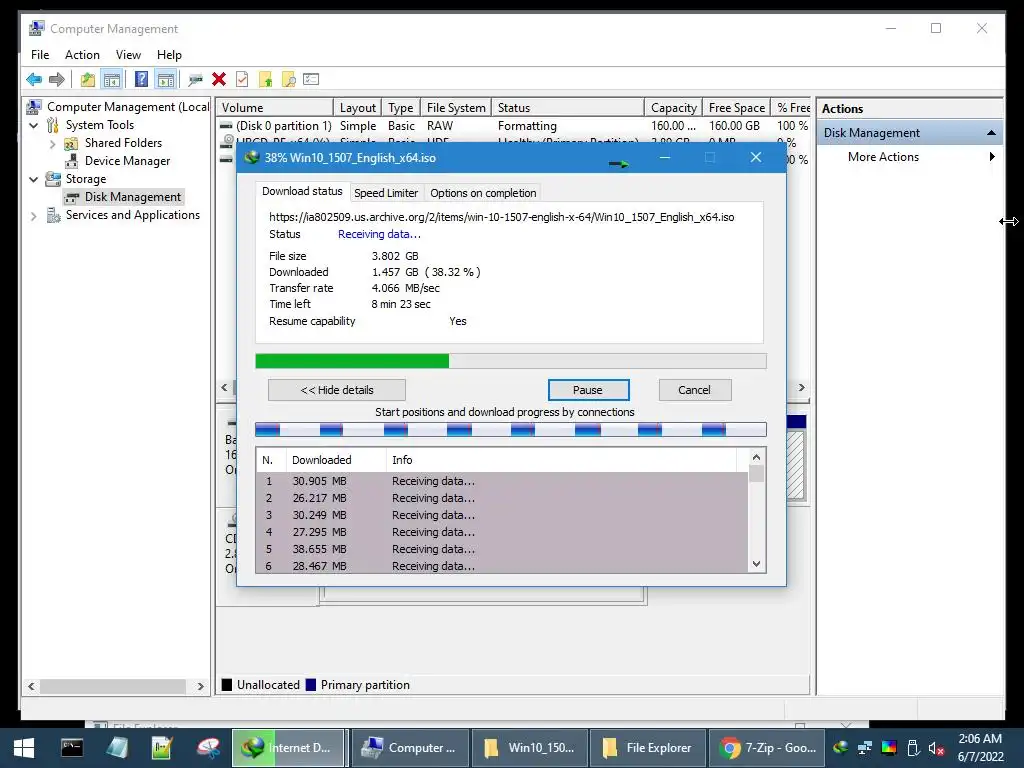The height and width of the screenshot is (768, 1024).
Task: Click the black Unallocated legend swatch
Action: click(x=227, y=684)
